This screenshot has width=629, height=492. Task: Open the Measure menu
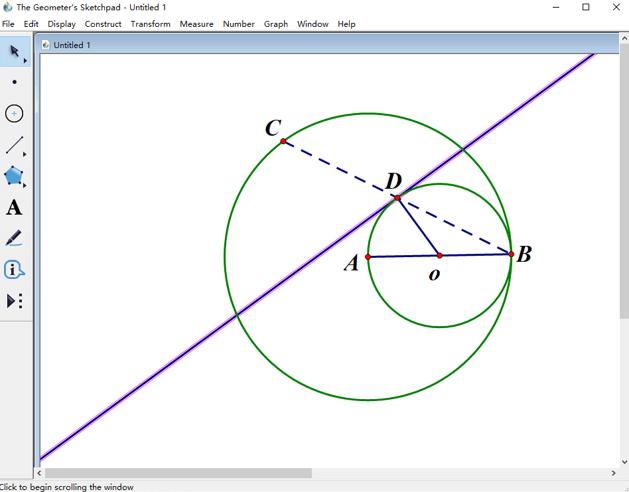pyautogui.click(x=197, y=24)
